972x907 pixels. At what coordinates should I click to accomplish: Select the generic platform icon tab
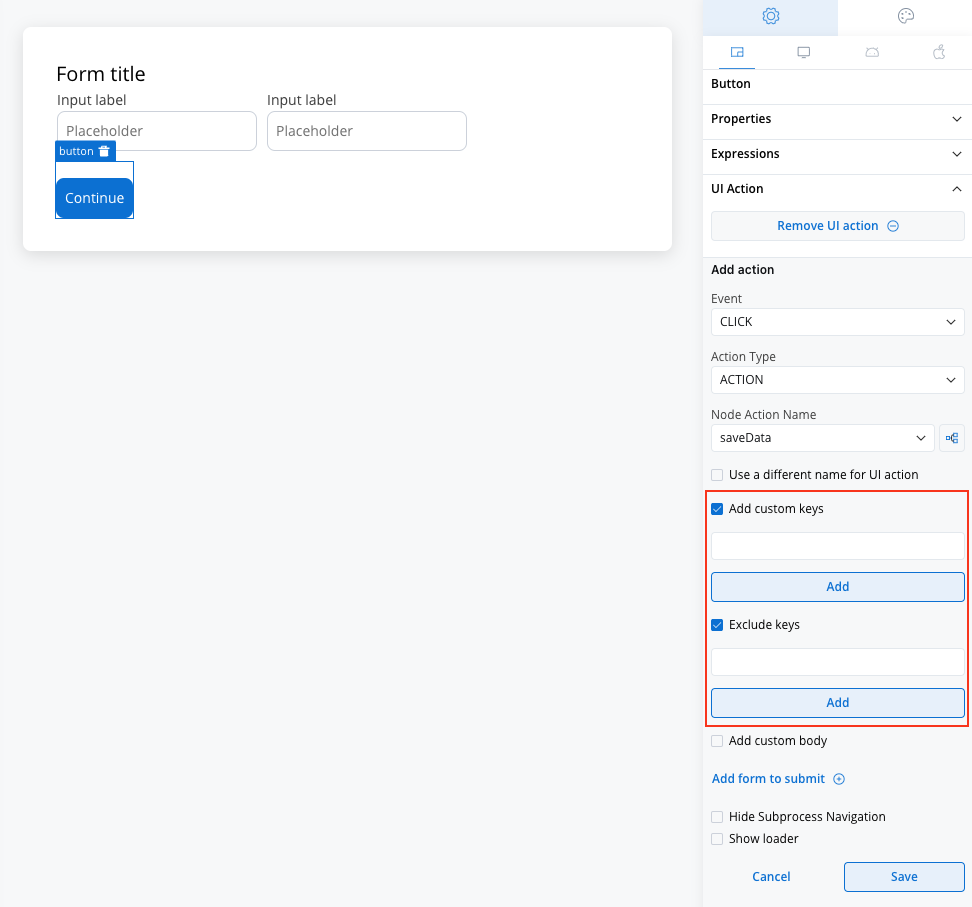coord(737,52)
